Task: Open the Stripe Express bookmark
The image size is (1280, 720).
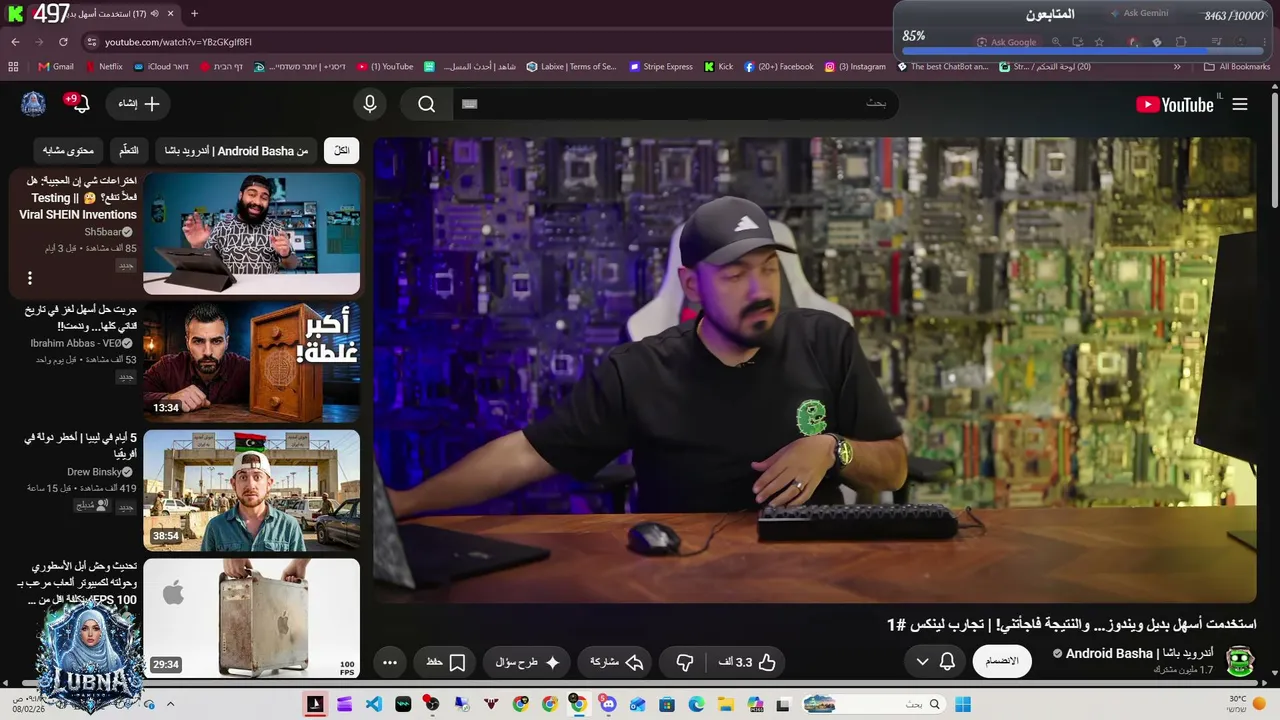Action: click(x=661, y=67)
